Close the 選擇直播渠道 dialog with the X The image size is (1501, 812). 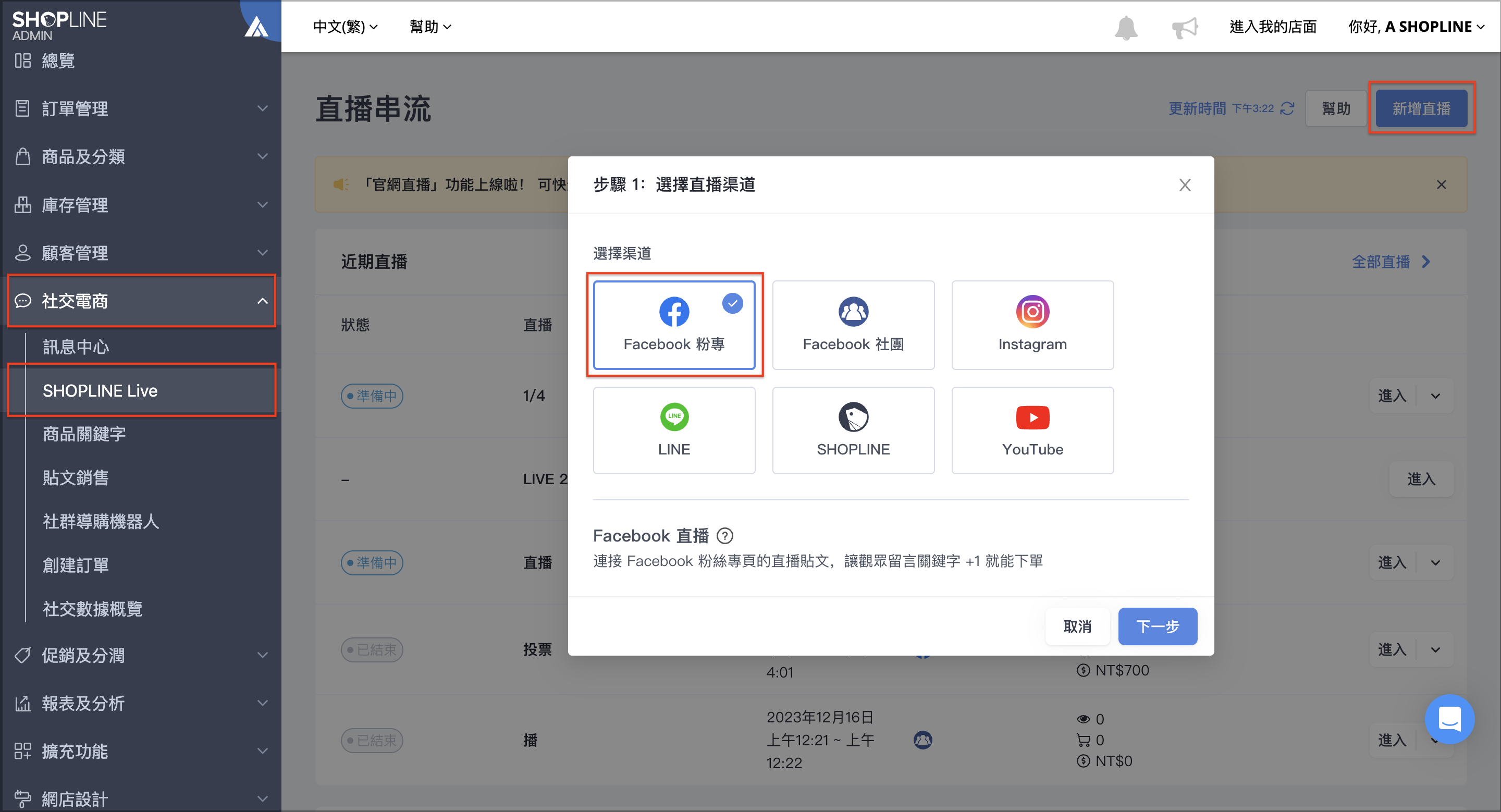(1185, 184)
